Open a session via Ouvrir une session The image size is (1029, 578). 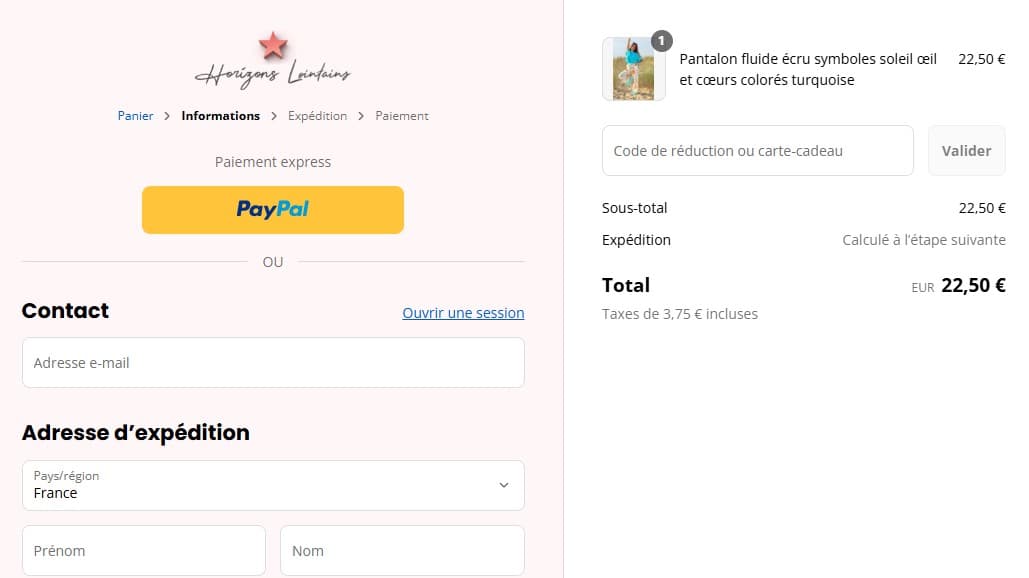[x=463, y=313]
